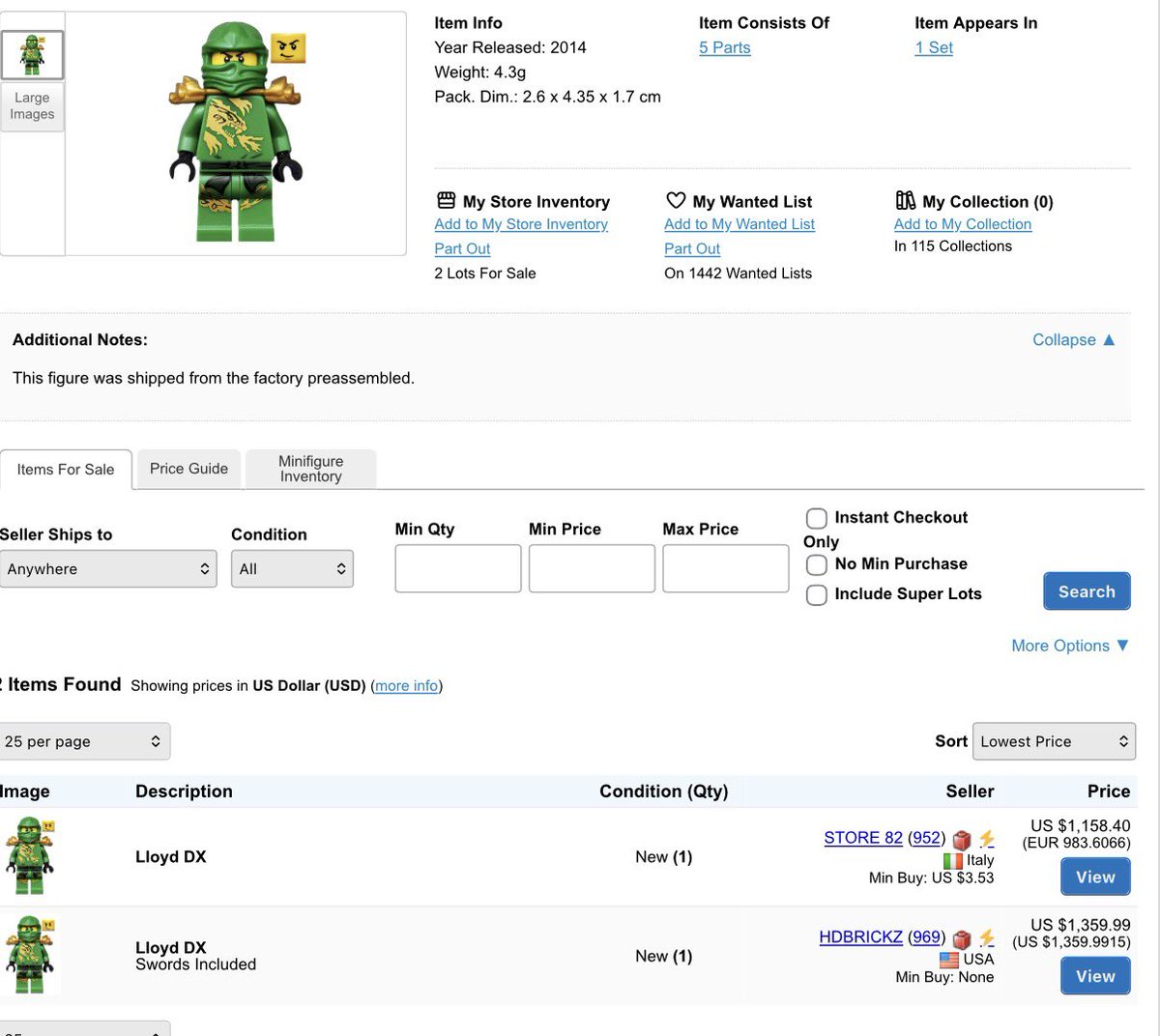The image size is (1160, 1036).
Task: Open the 25 per page dropdown
Action: tap(84, 741)
